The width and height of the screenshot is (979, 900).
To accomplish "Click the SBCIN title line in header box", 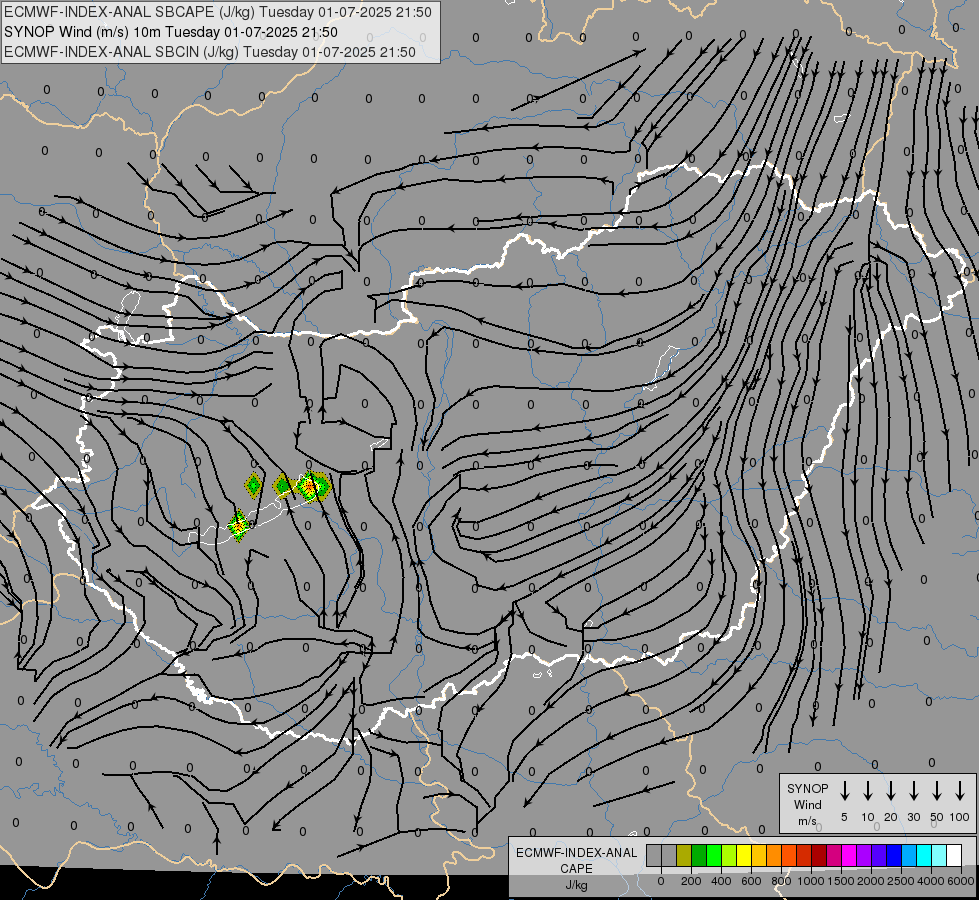I will tap(210, 52).
